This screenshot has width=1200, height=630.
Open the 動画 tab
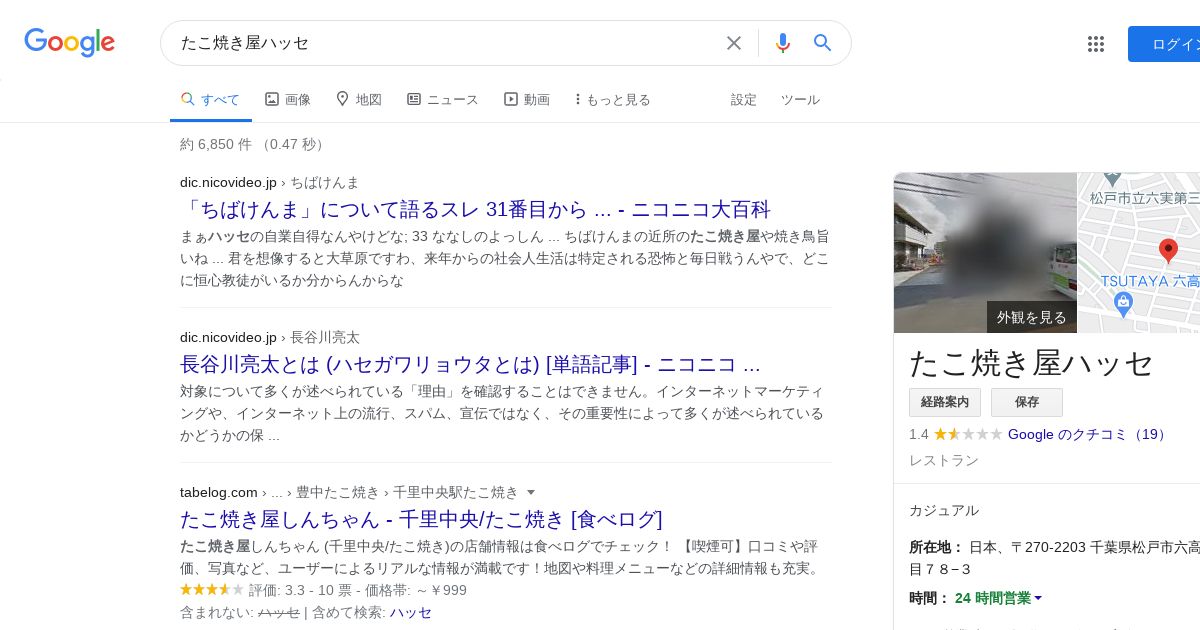[527, 99]
